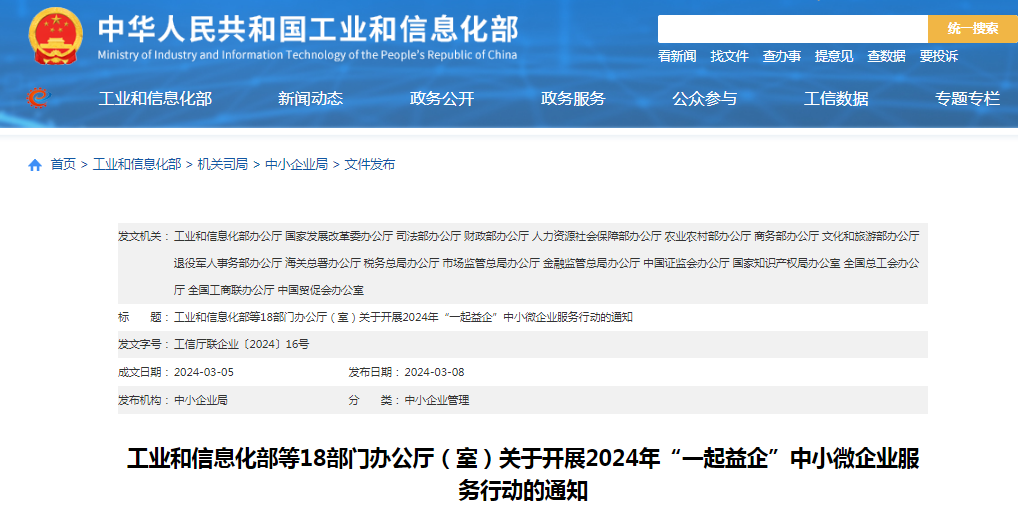The image size is (1018, 508).
Task: Select 政务公开 in the navigation bar
Action: (442, 98)
